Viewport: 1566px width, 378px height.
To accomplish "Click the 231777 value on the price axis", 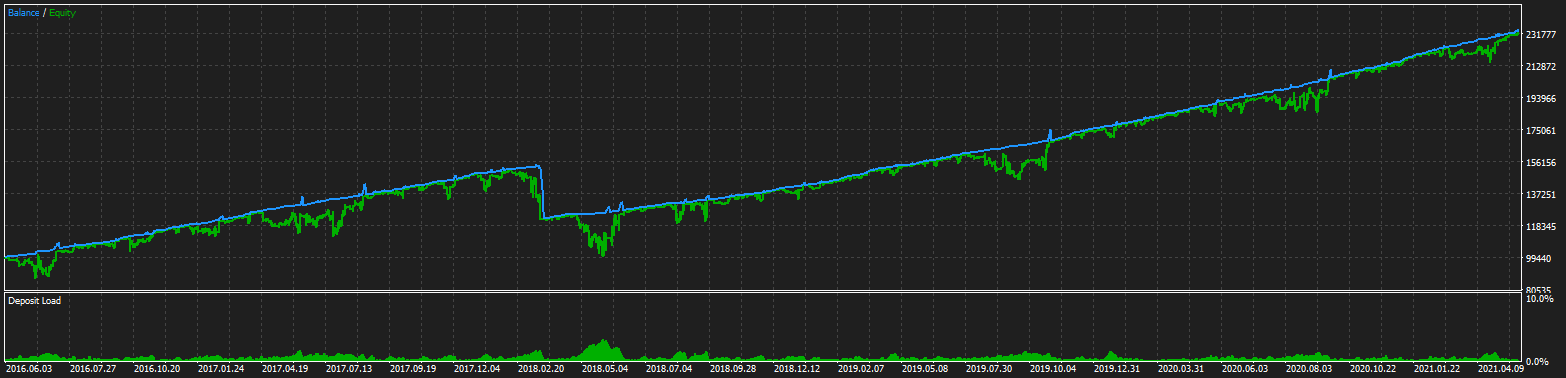I will (1540, 35).
